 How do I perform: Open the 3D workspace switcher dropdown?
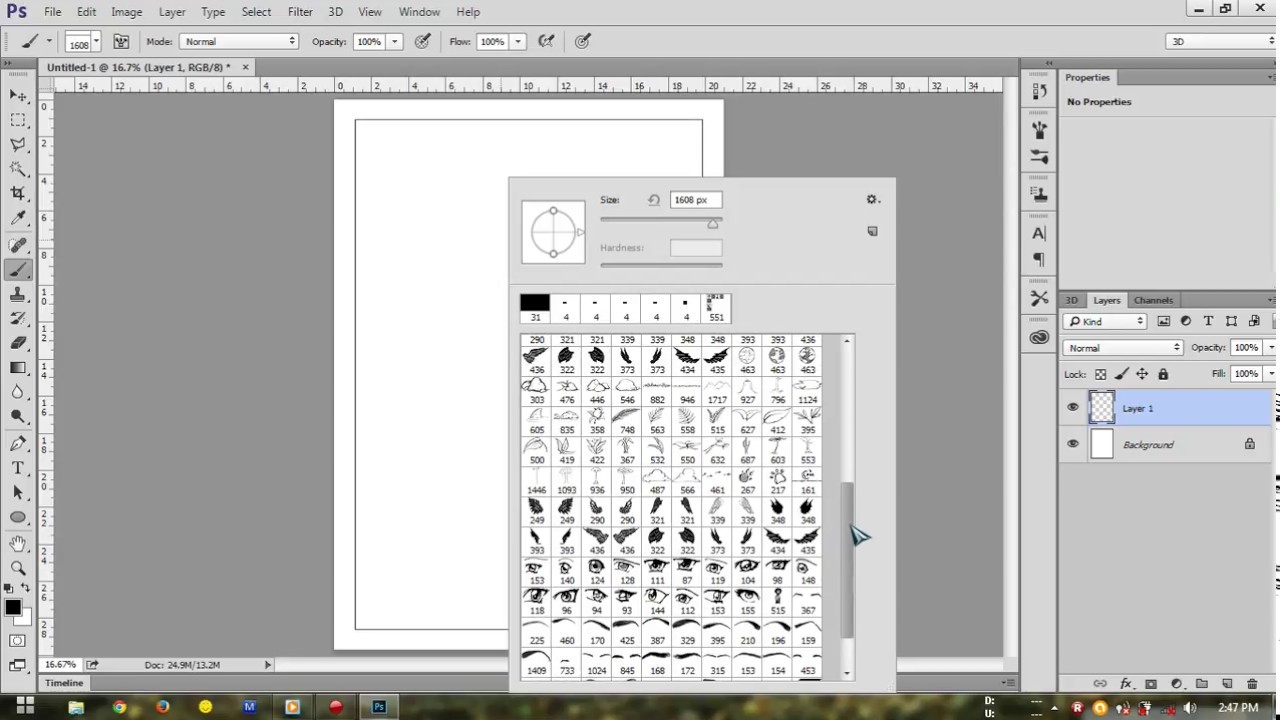[1222, 41]
